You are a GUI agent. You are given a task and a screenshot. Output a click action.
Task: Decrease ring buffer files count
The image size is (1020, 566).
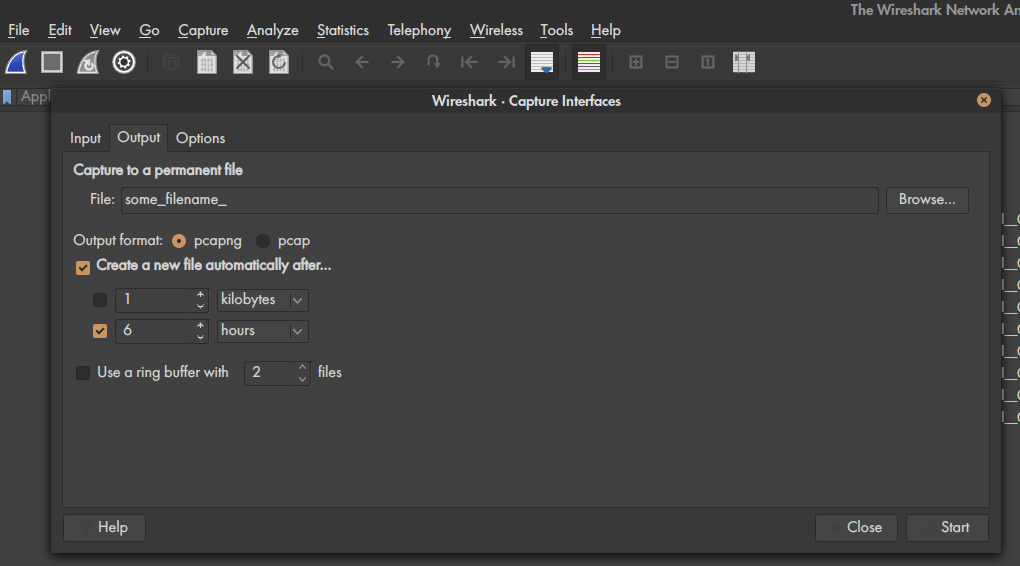302,379
